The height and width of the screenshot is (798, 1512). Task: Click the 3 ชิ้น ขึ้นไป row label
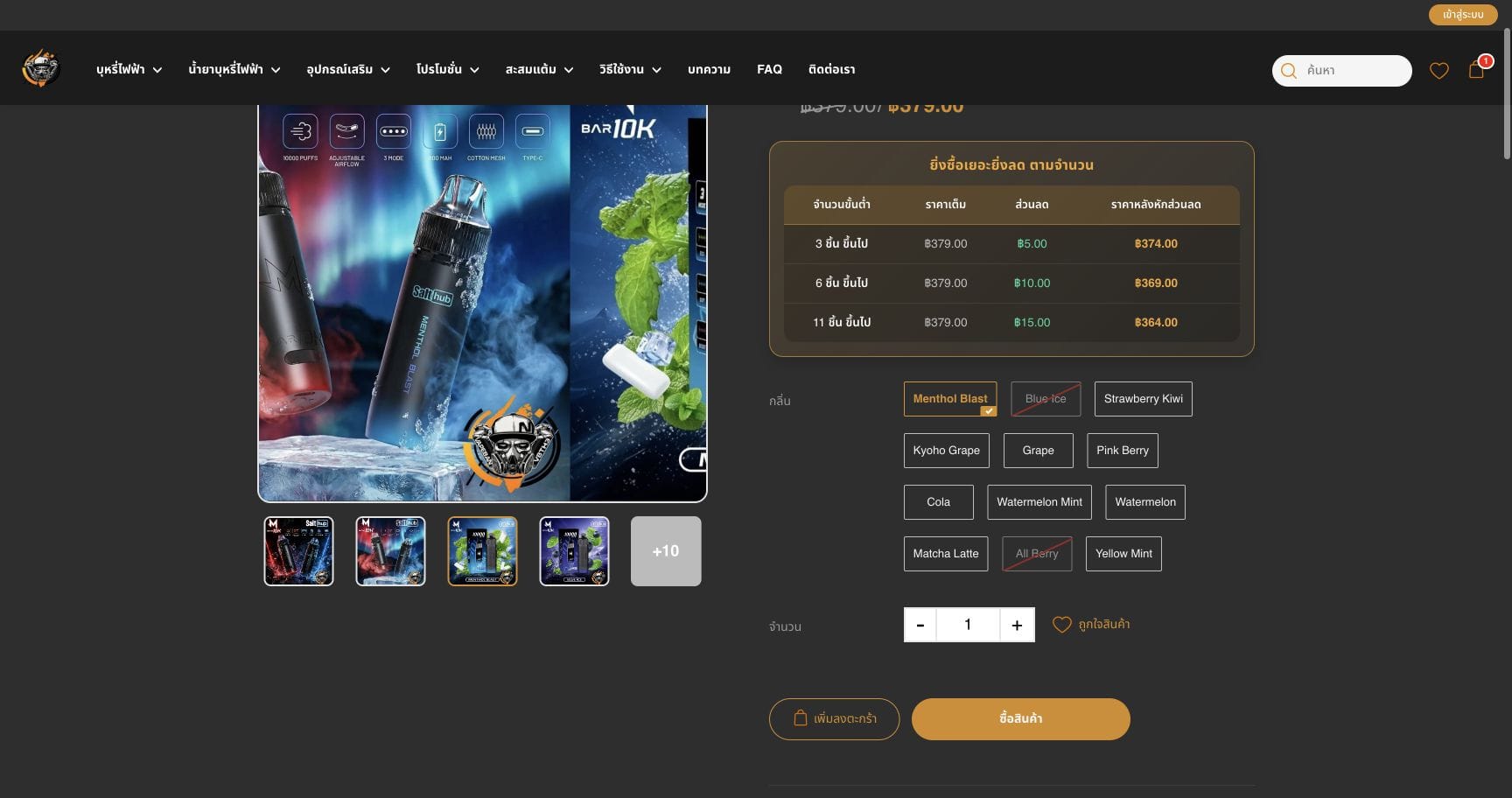tap(842, 244)
